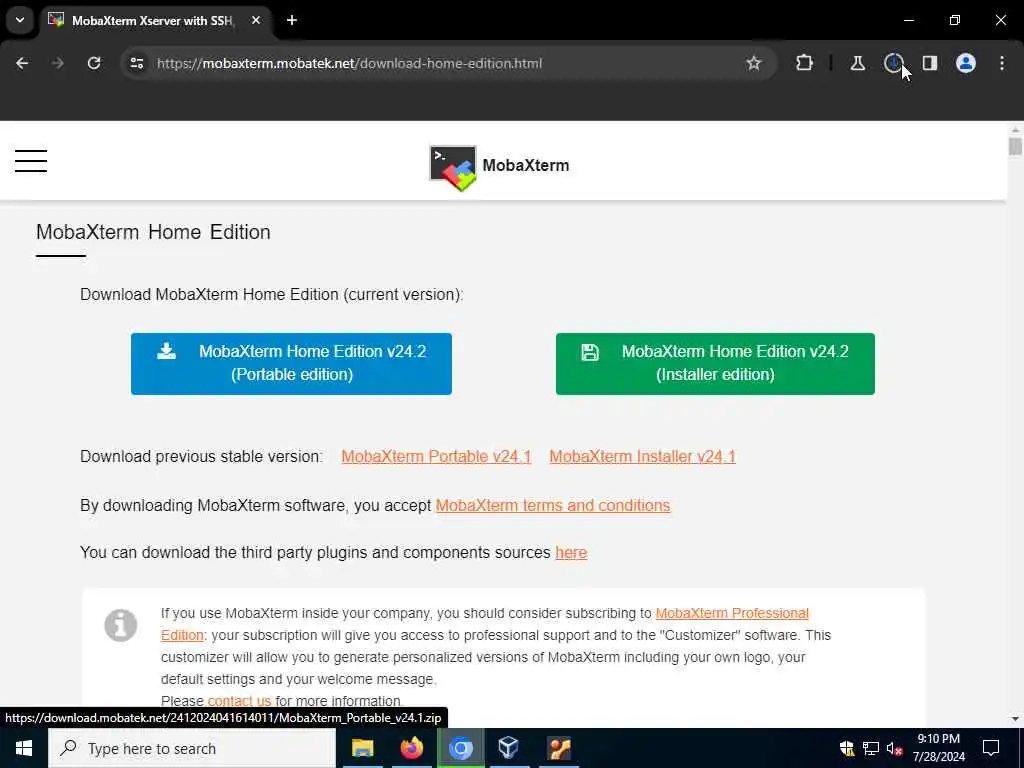Open the downloads indicator icon
The width and height of the screenshot is (1024, 768).
pyautogui.click(x=893, y=63)
